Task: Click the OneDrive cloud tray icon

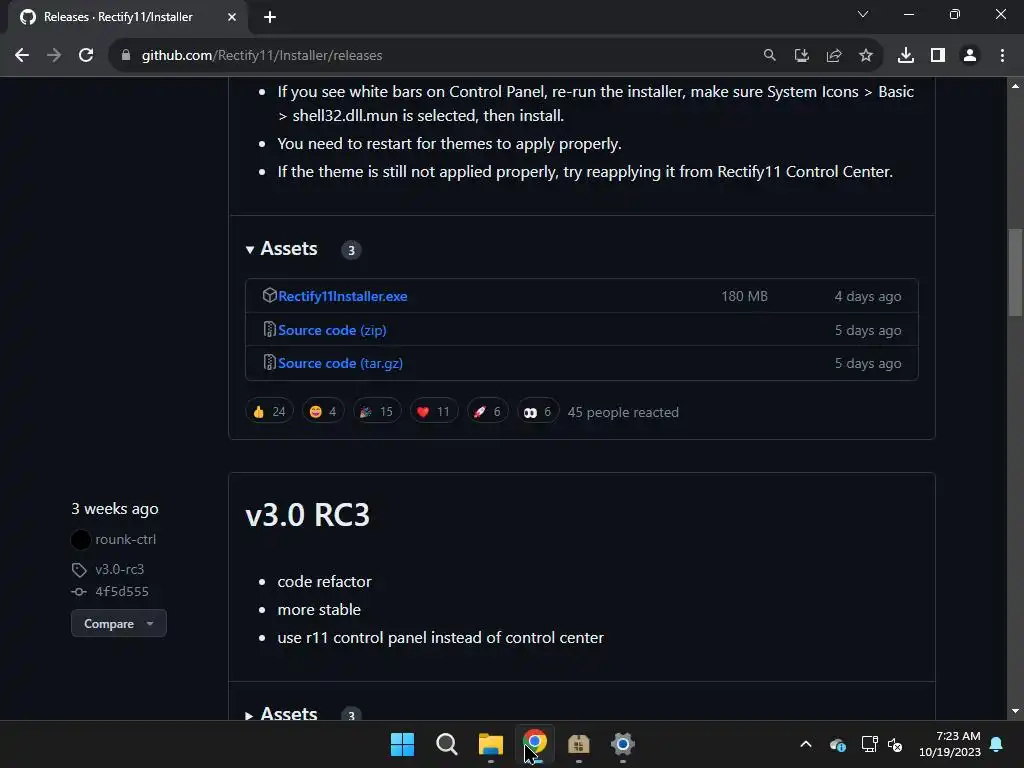Action: (838, 744)
